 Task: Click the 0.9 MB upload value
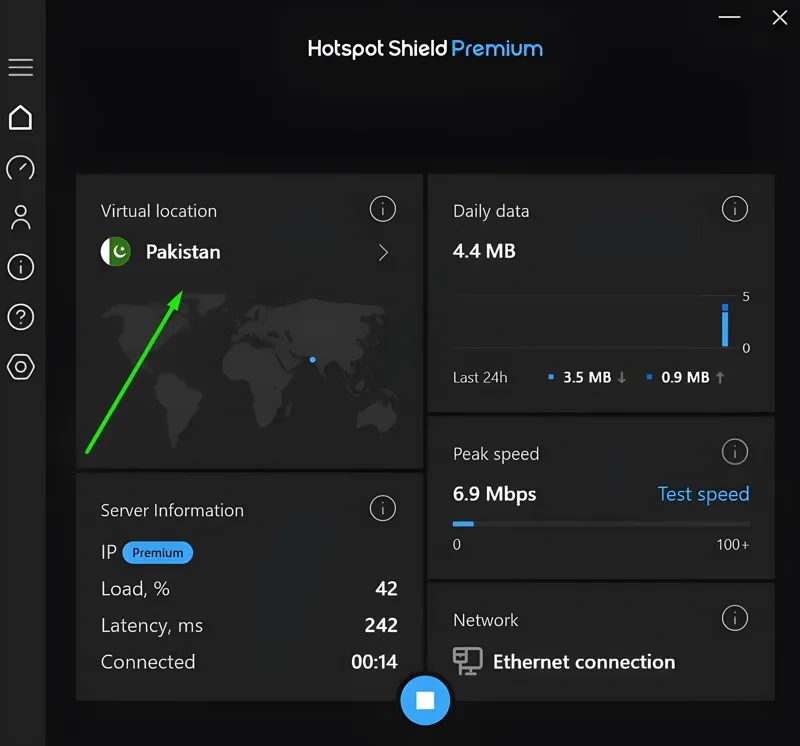tap(685, 378)
